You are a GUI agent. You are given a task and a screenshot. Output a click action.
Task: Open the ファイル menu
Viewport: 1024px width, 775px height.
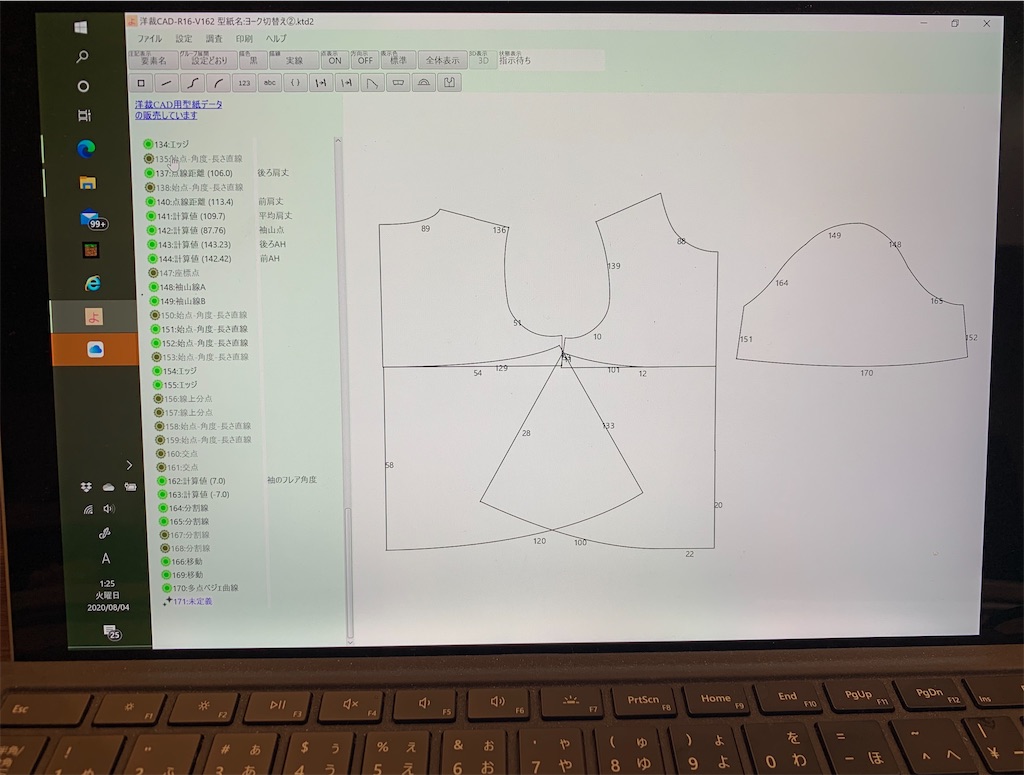coord(149,39)
